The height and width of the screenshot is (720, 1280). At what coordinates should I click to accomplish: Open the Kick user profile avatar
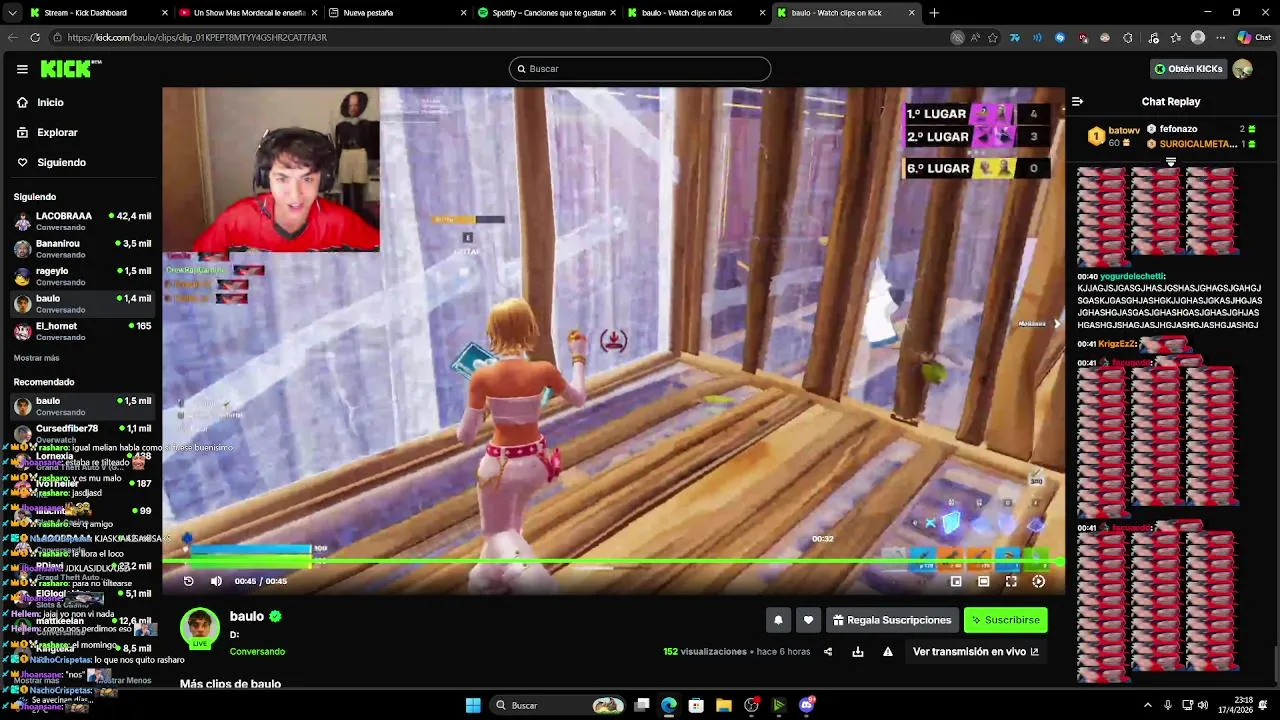point(1243,69)
